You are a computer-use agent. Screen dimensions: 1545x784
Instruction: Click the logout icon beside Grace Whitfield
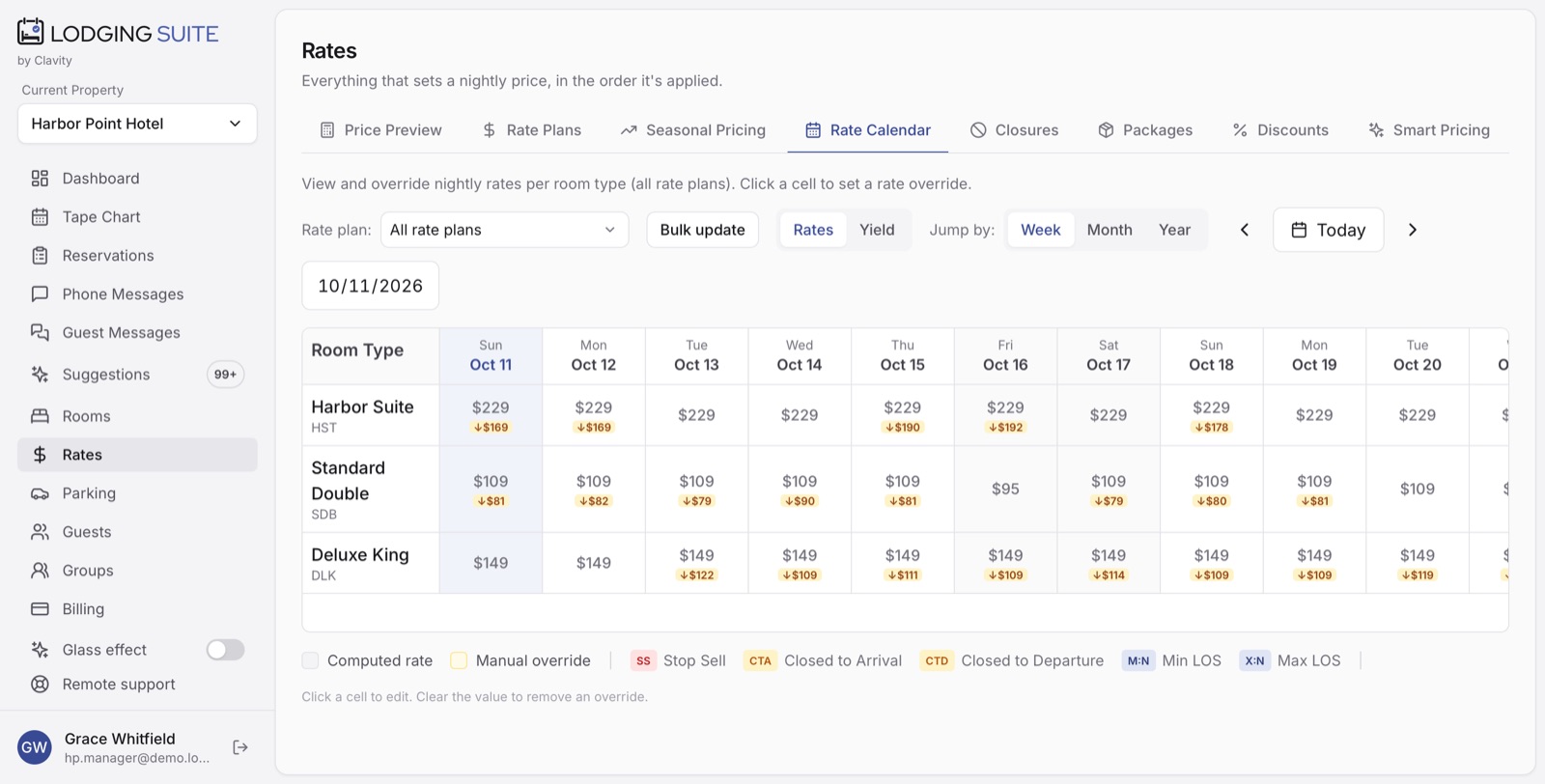(240, 747)
